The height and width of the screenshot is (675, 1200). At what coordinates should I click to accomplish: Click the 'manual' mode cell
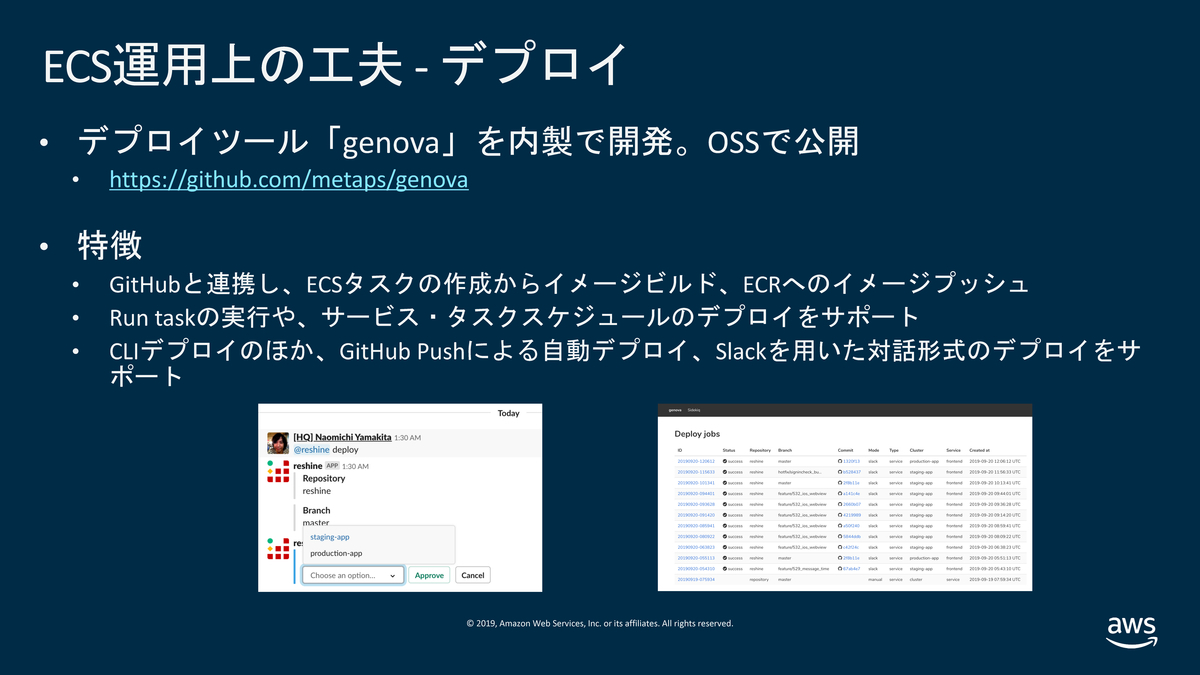pyautogui.click(x=875, y=580)
